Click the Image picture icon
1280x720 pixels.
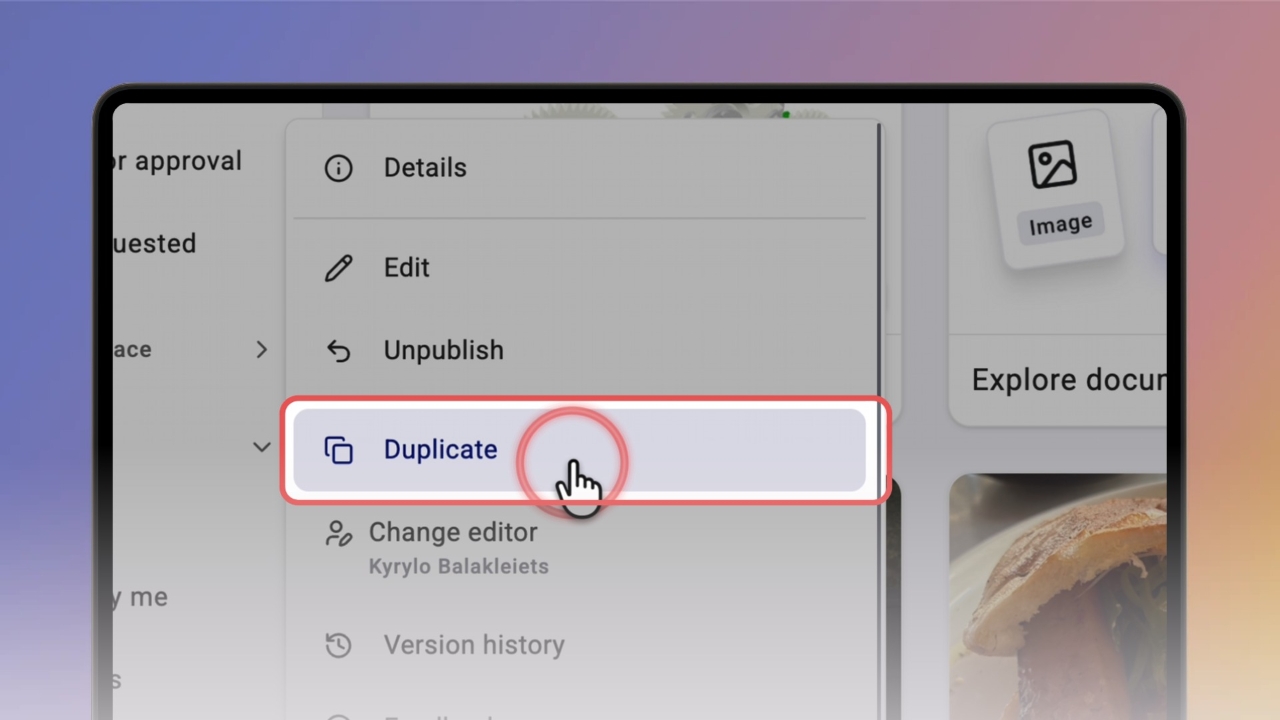1052,164
